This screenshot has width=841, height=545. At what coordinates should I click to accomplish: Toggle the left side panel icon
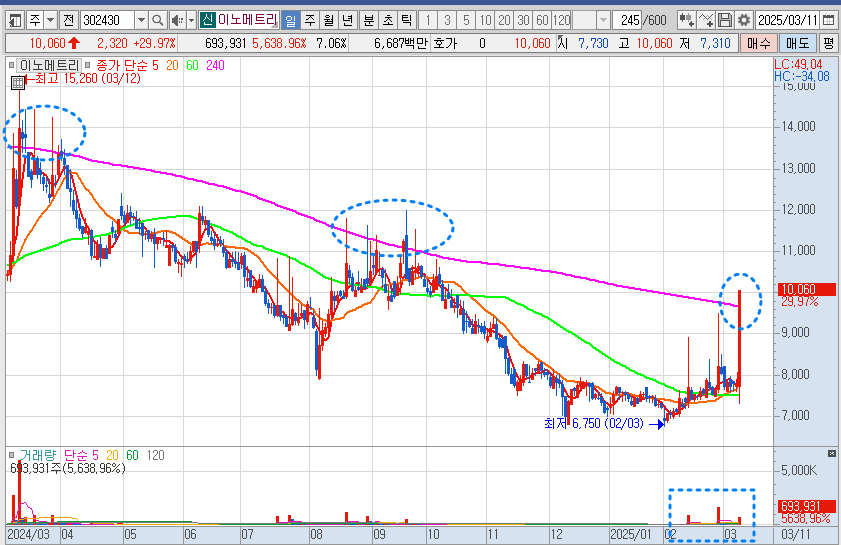[x=16, y=21]
